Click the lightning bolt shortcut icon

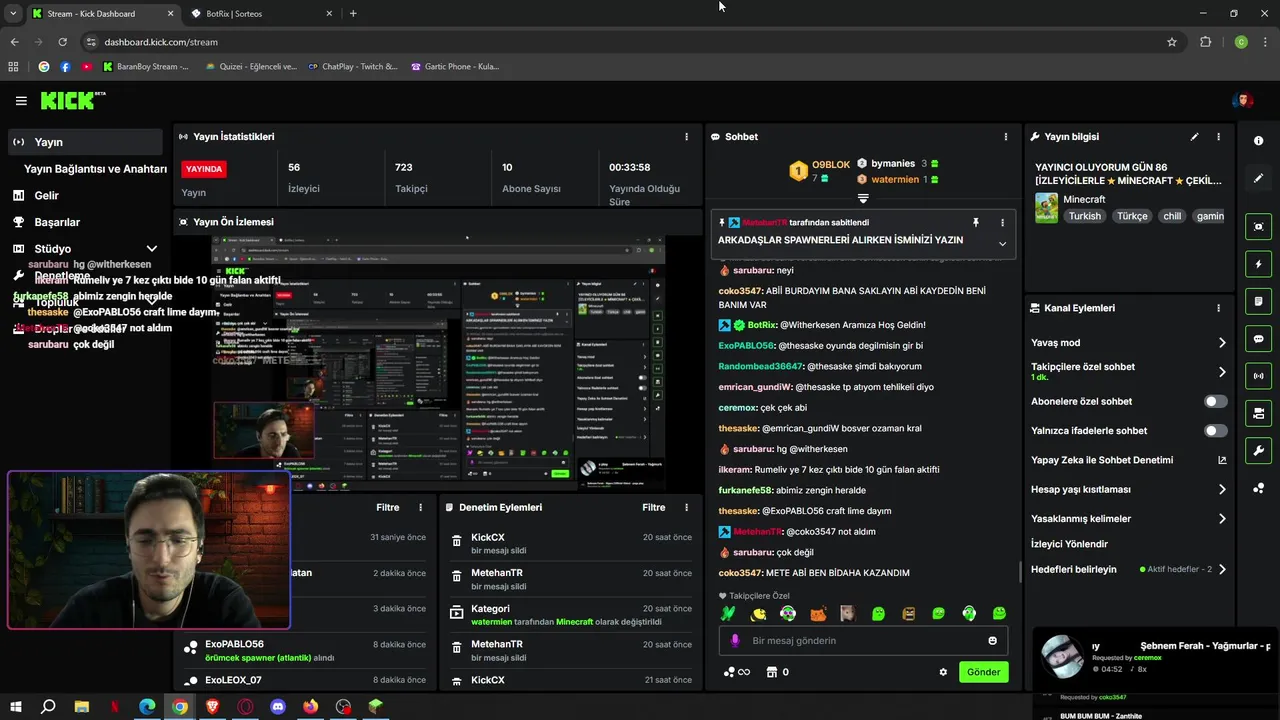1258,264
